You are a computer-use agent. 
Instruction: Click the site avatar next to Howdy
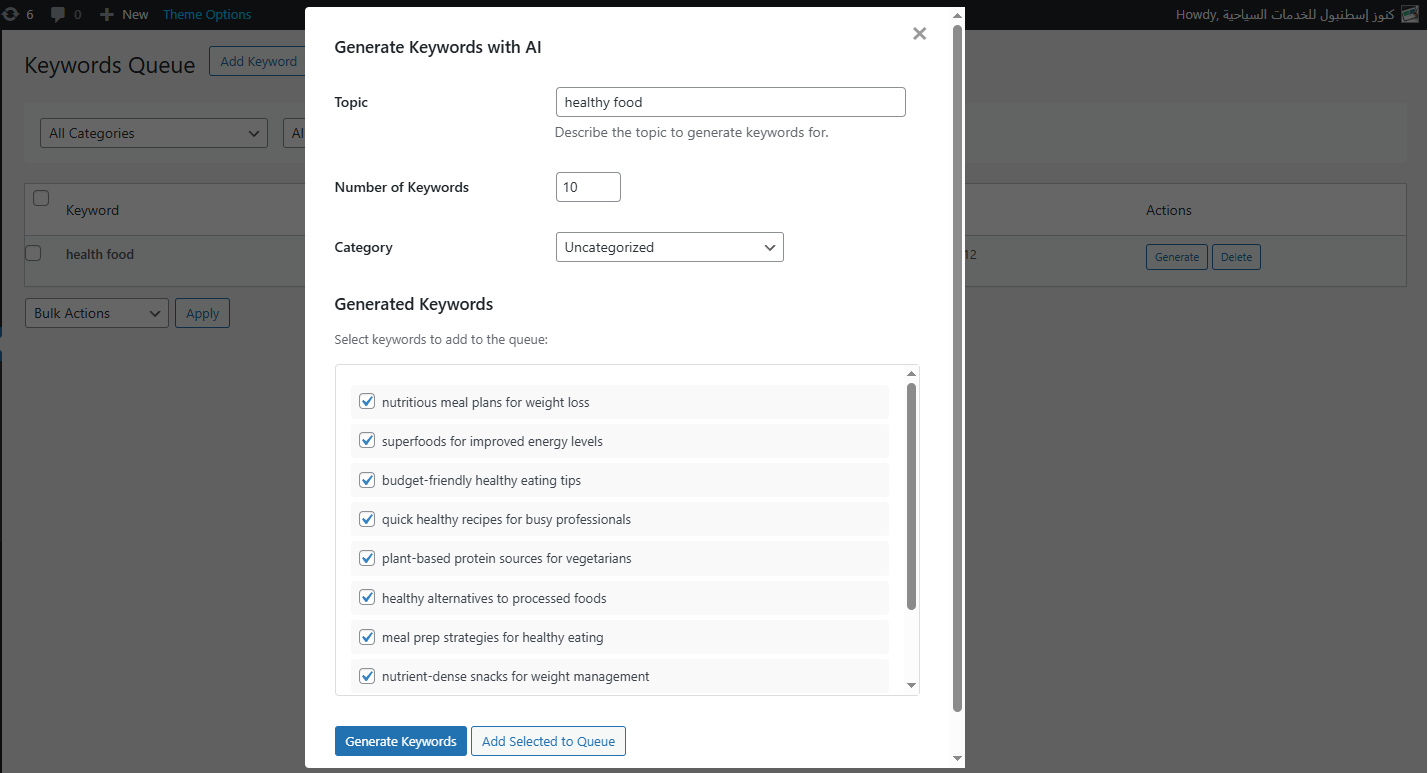coord(1411,14)
